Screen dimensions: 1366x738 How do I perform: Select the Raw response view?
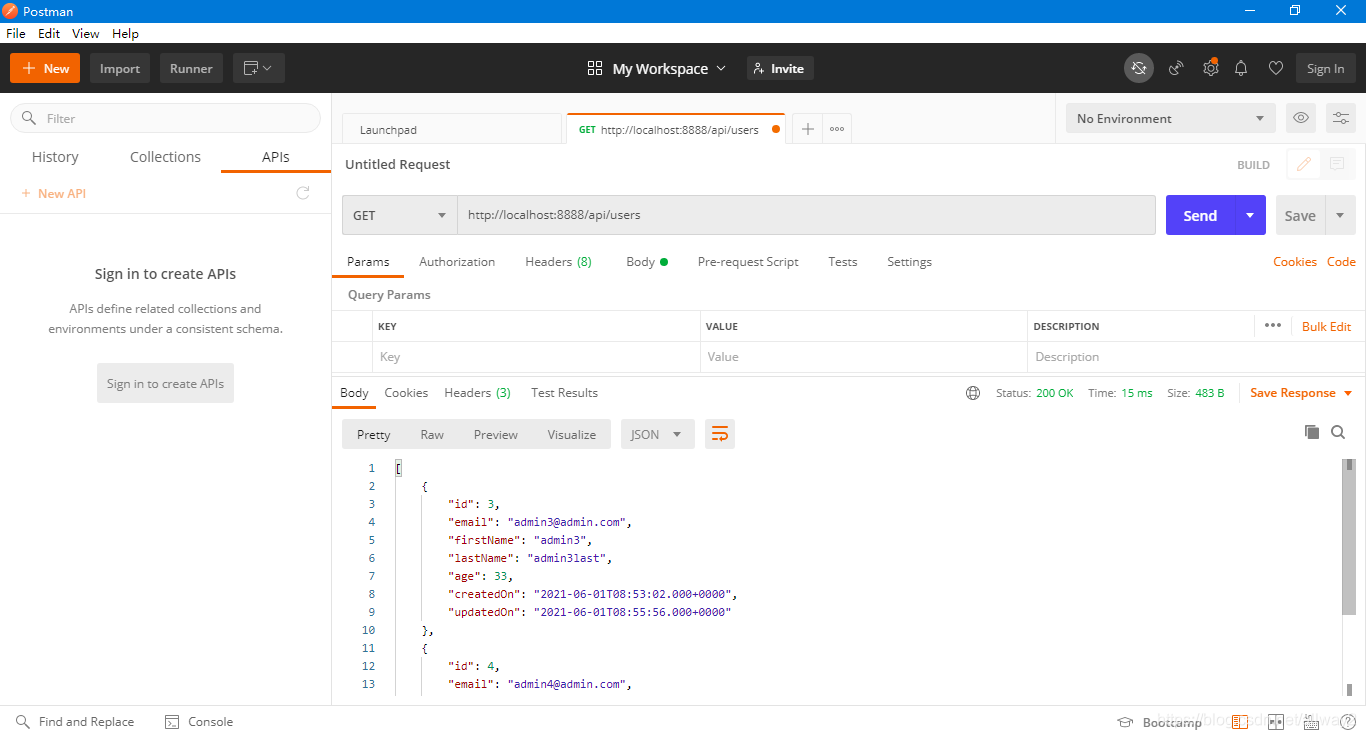[x=432, y=434]
